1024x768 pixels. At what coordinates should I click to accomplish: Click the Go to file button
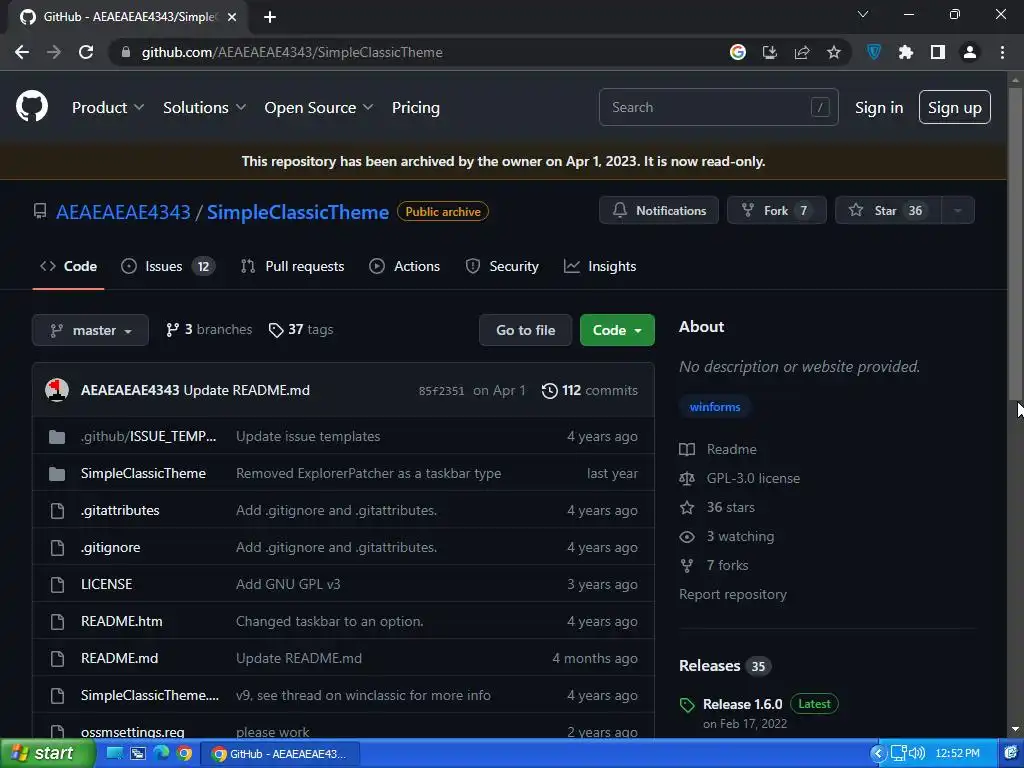click(x=525, y=330)
